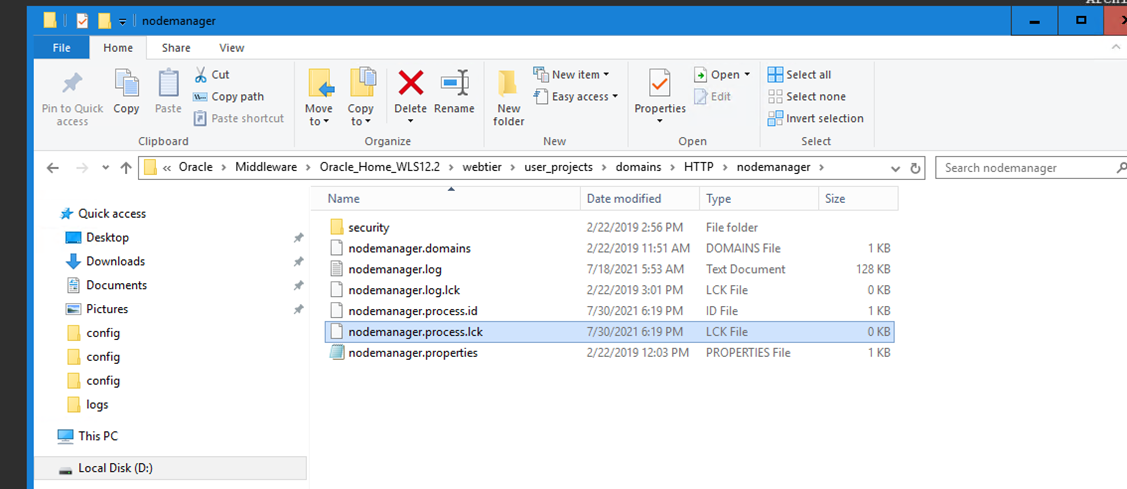Expand the Open button dropdown arrow
Image resolution: width=1127 pixels, height=489 pixels.
coord(747,74)
